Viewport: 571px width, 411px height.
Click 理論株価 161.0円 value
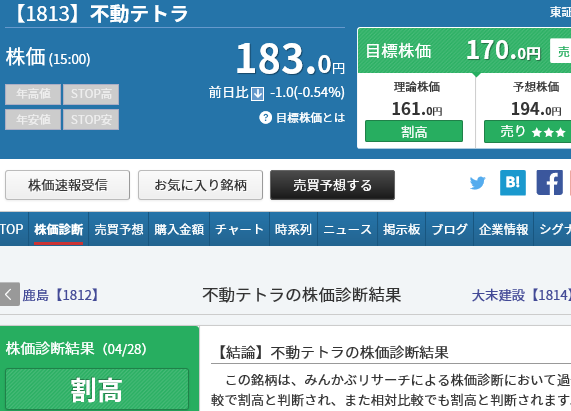pos(417,109)
